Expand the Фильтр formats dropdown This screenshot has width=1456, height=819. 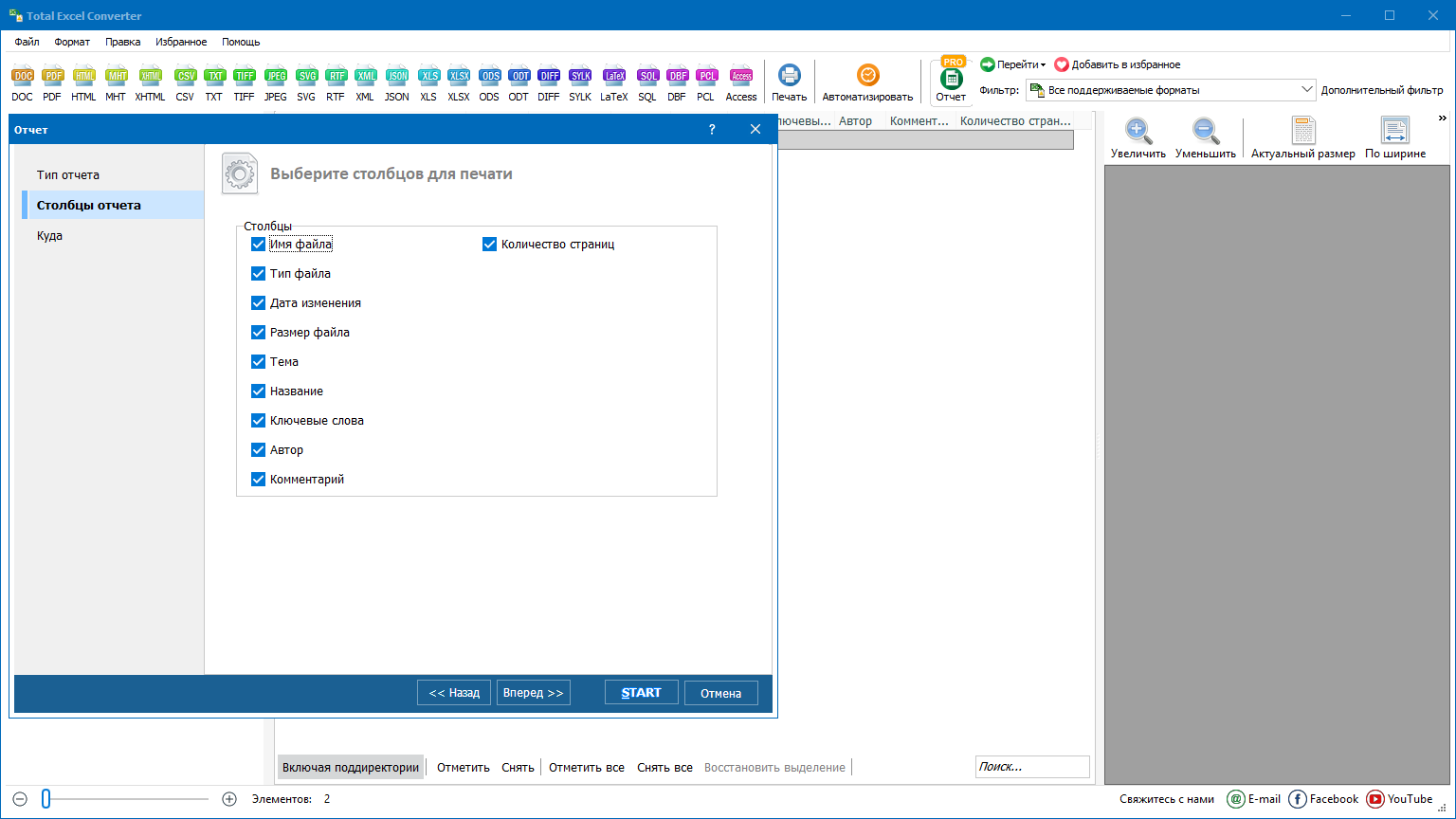coord(1306,90)
